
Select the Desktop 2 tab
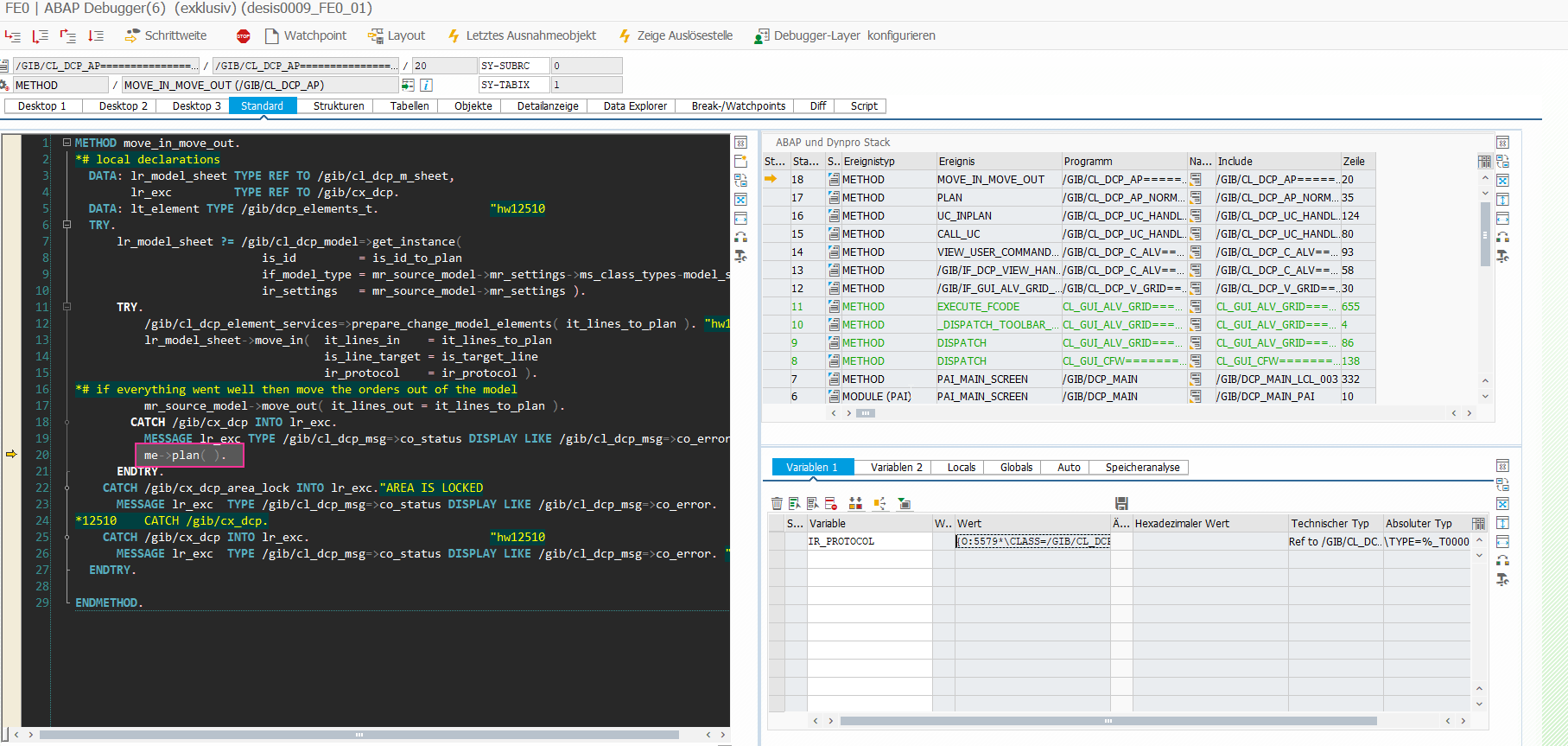[x=123, y=106]
